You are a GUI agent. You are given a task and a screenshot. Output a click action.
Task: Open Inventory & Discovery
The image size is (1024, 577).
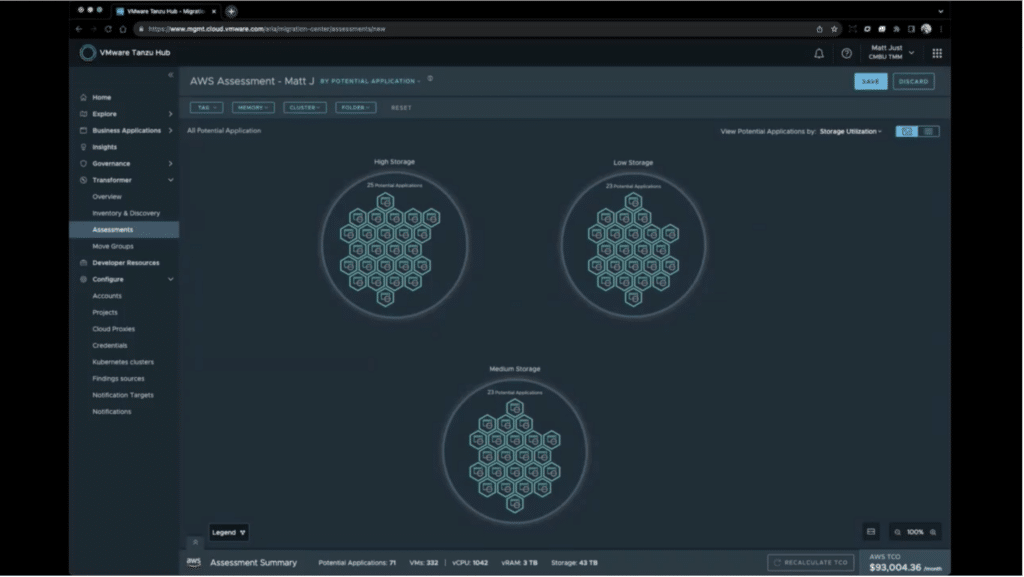click(126, 213)
